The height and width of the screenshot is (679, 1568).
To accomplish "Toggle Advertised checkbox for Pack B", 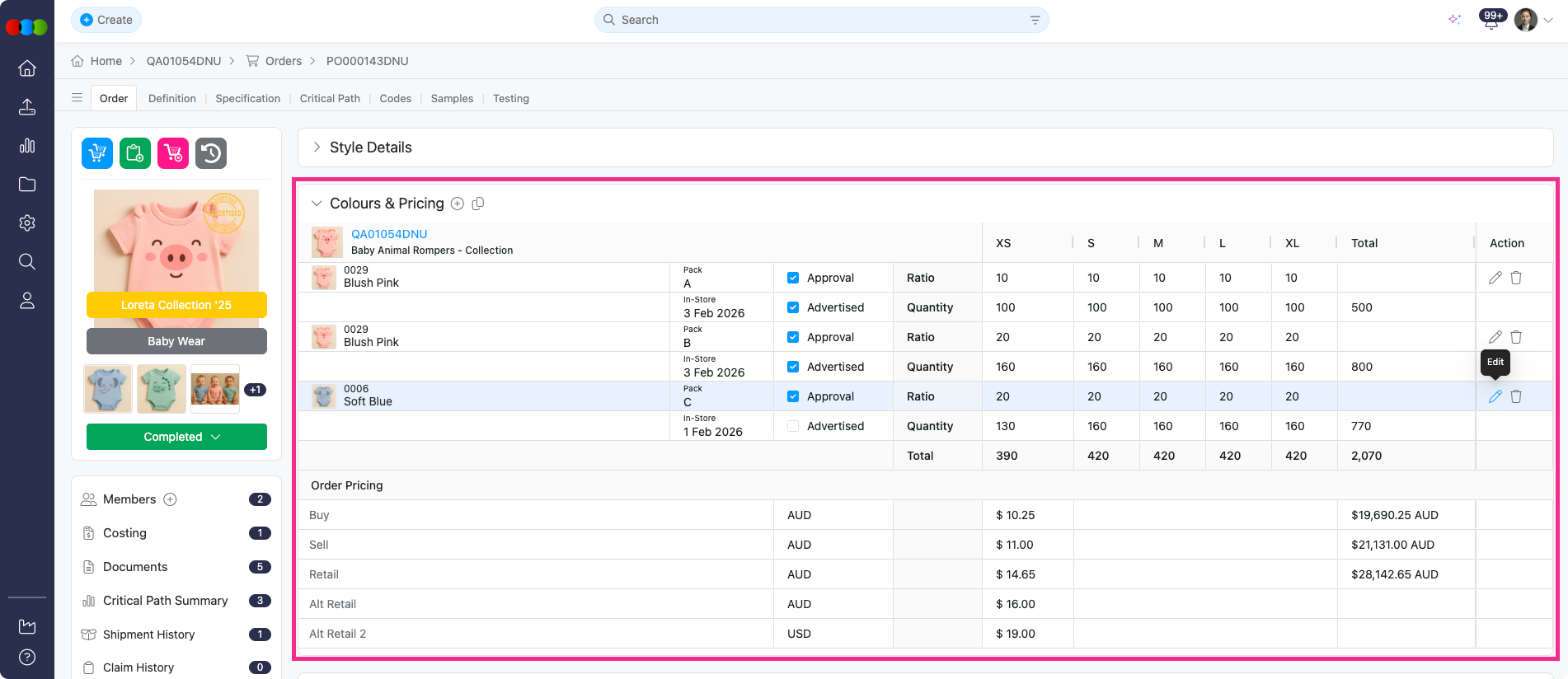I will (x=793, y=367).
